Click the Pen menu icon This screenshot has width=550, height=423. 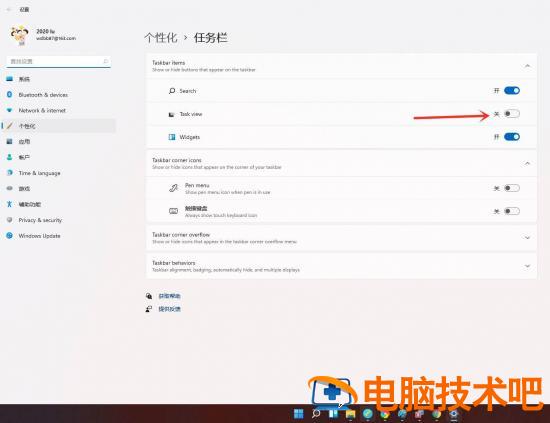click(173, 188)
